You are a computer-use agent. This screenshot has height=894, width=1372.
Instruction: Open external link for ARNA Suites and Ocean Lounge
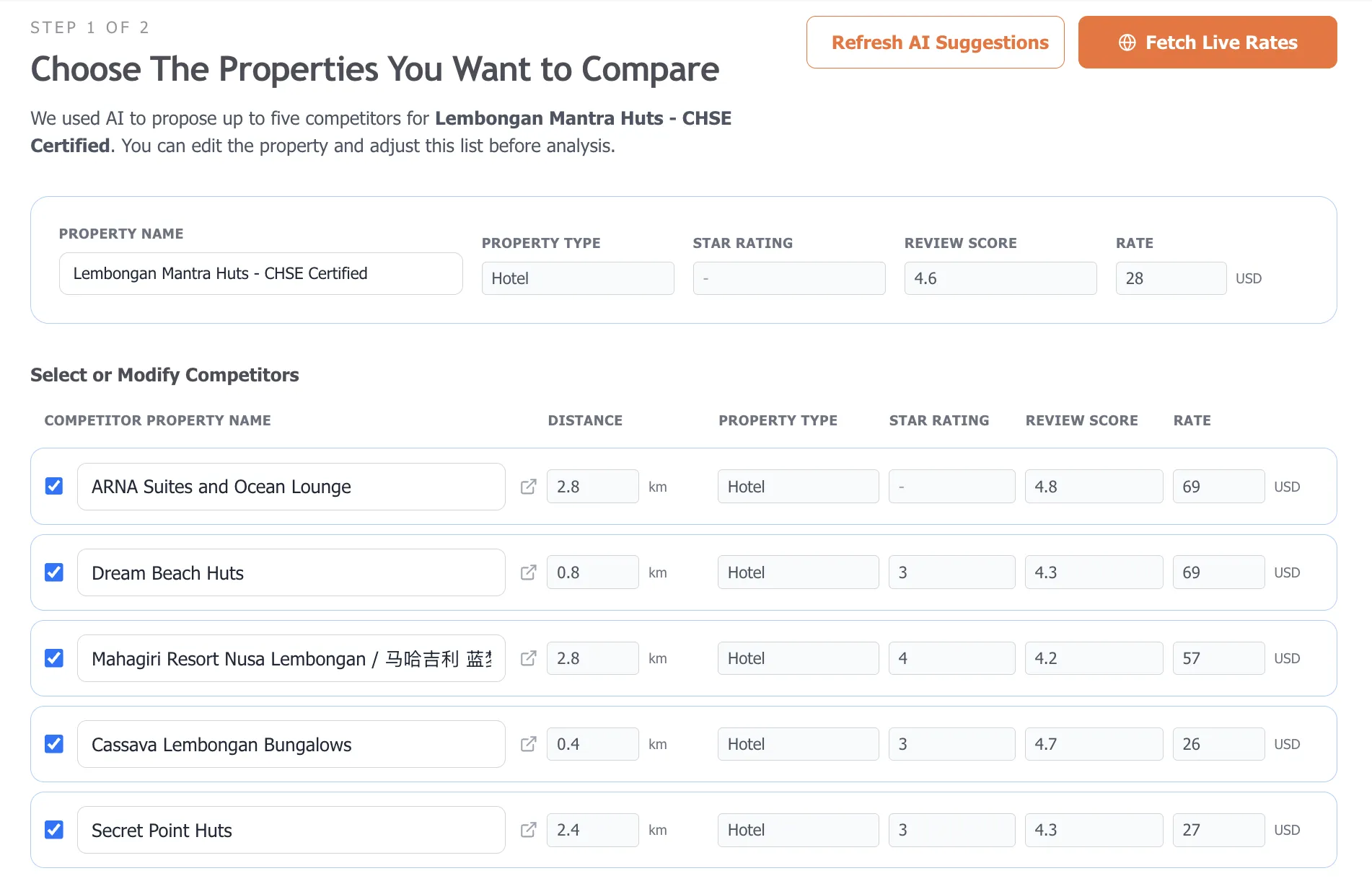coord(528,487)
